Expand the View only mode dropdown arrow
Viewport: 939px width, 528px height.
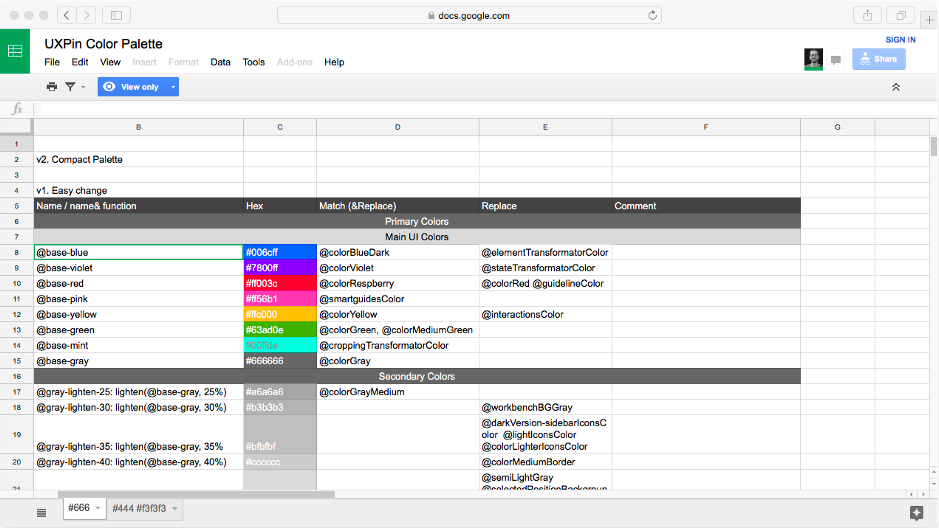[173, 87]
